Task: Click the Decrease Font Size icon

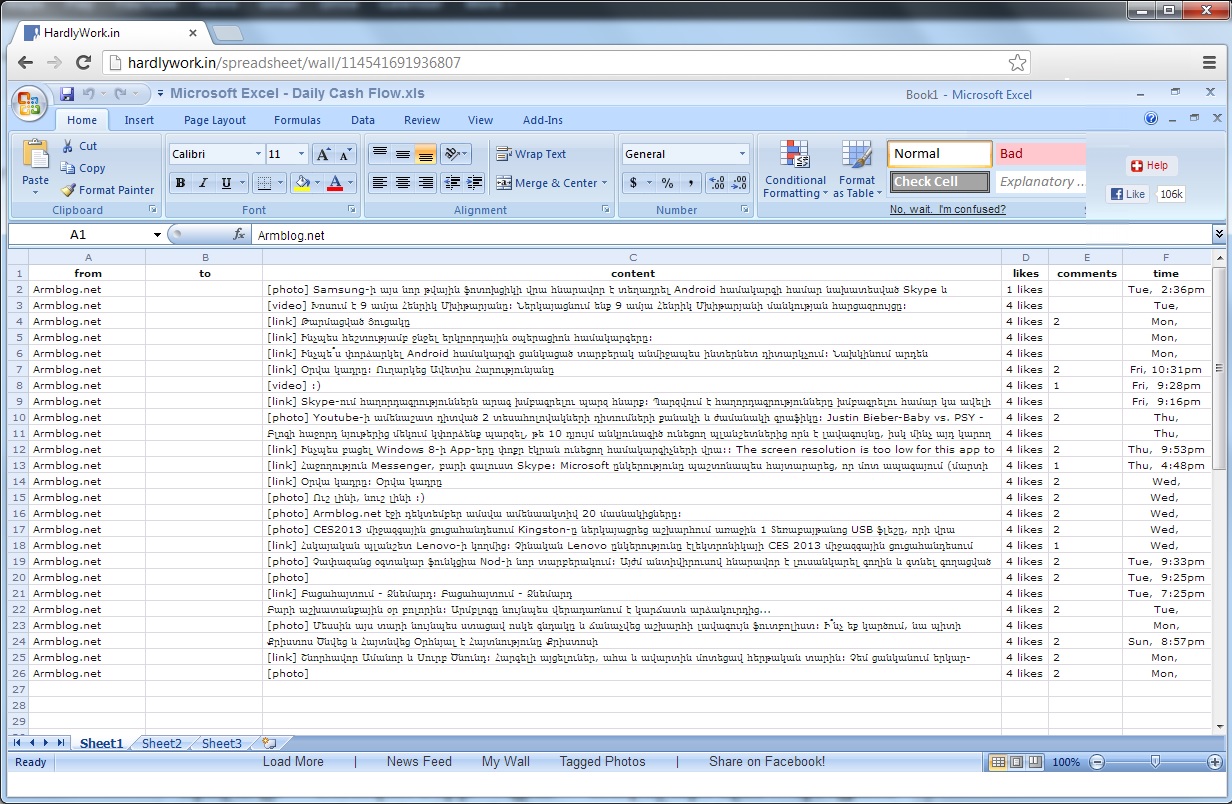Action: (x=346, y=154)
